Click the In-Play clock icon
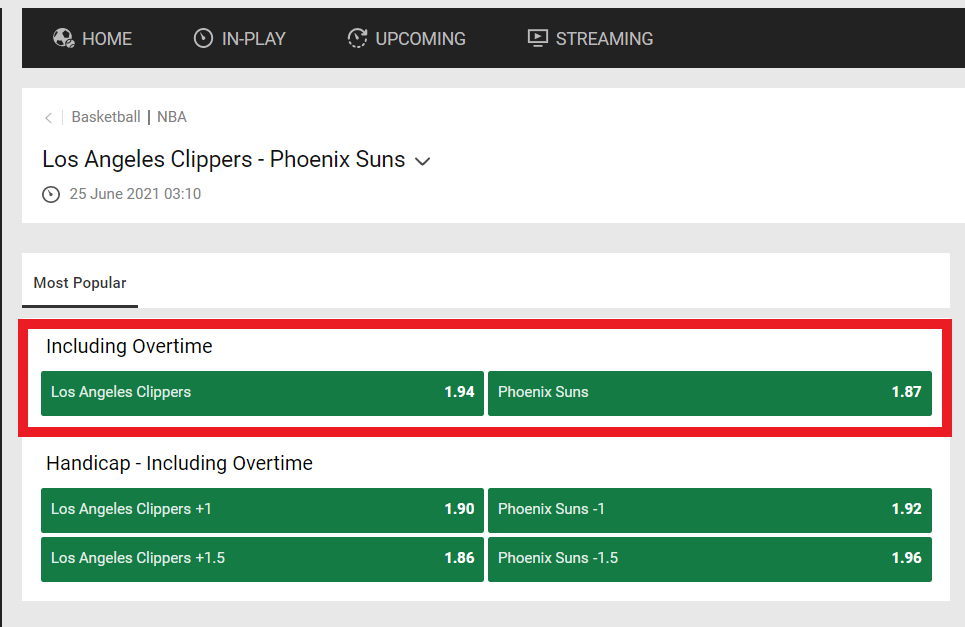Image resolution: width=965 pixels, height=627 pixels. pos(203,38)
